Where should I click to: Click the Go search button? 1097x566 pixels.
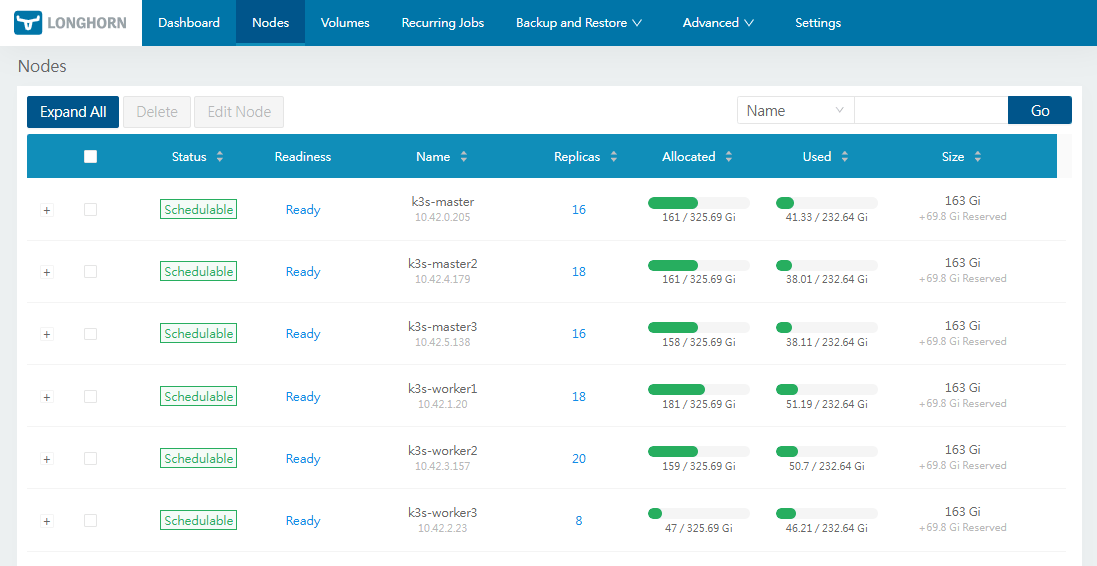tap(1040, 111)
